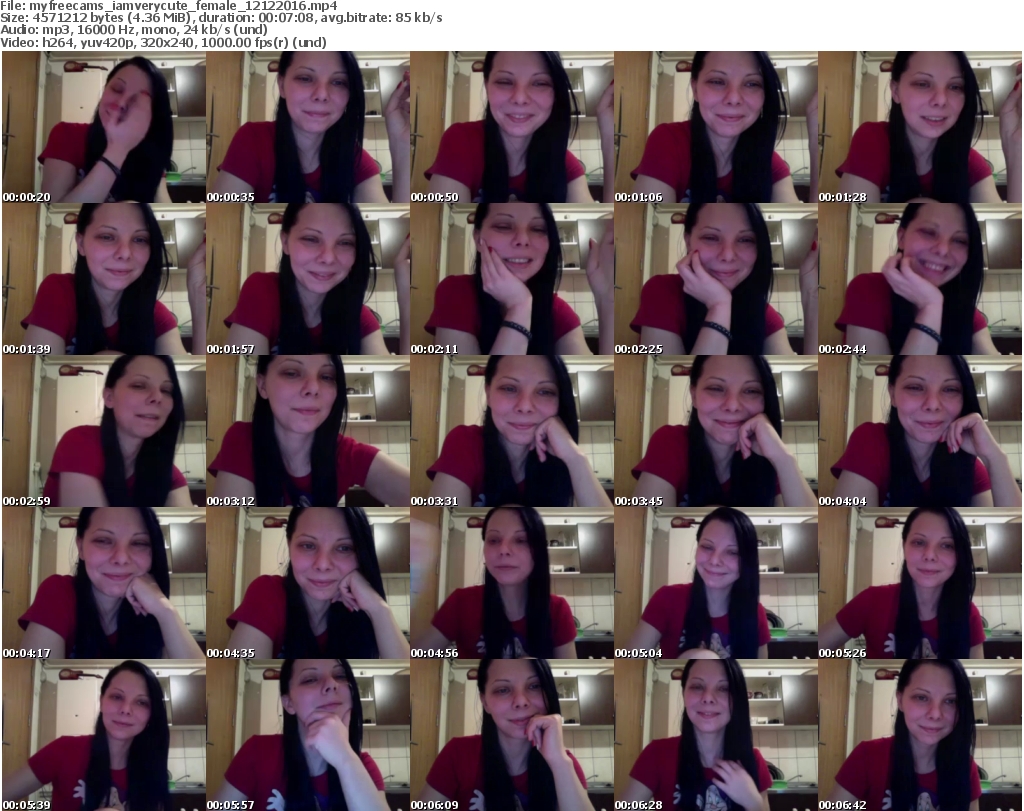
Task: Open the thumbnail timestamped 00:04:17
Action: [104, 583]
